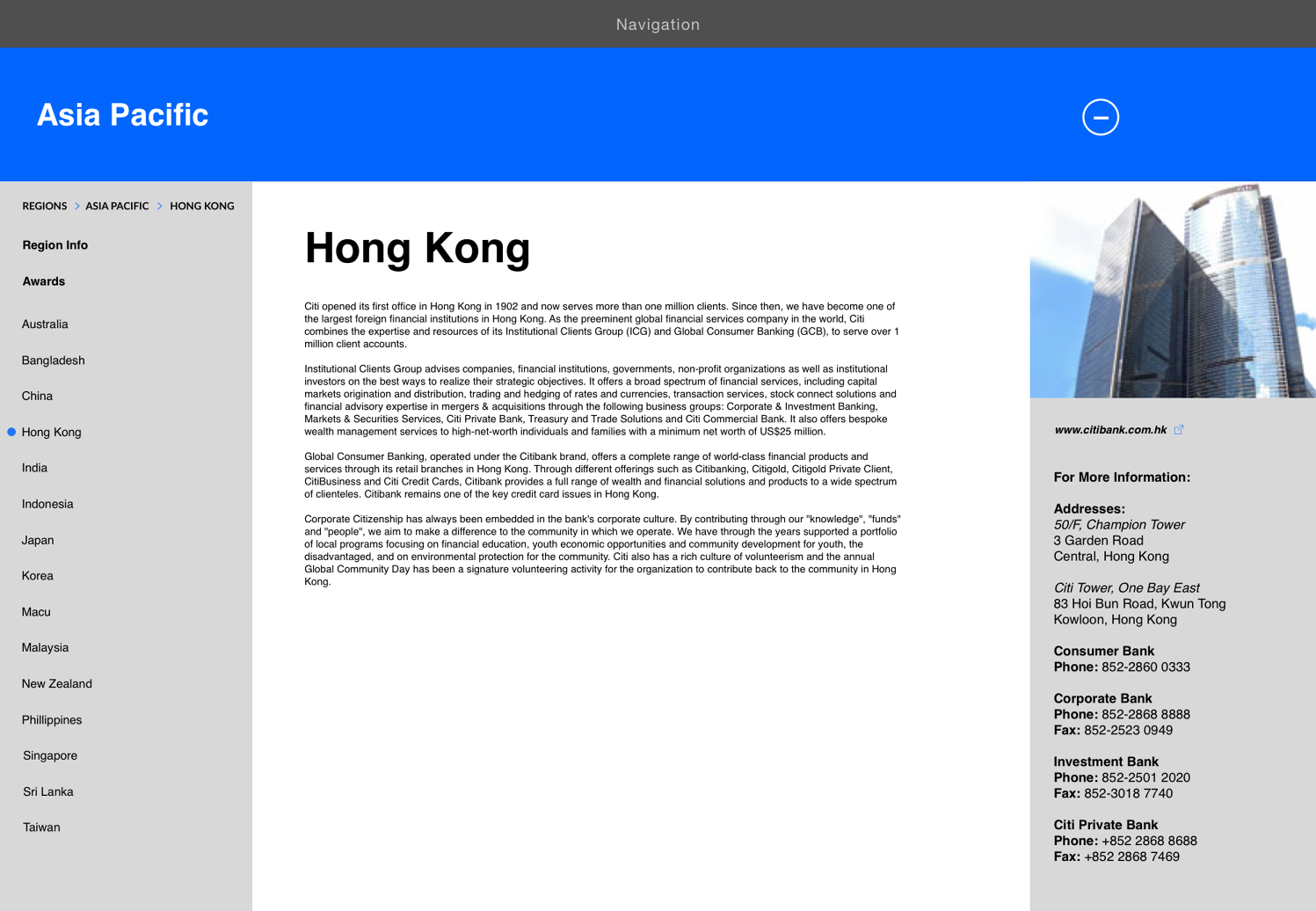
Task: Click 'Citi Tower, One Bay East' address line
Action: point(1127,588)
